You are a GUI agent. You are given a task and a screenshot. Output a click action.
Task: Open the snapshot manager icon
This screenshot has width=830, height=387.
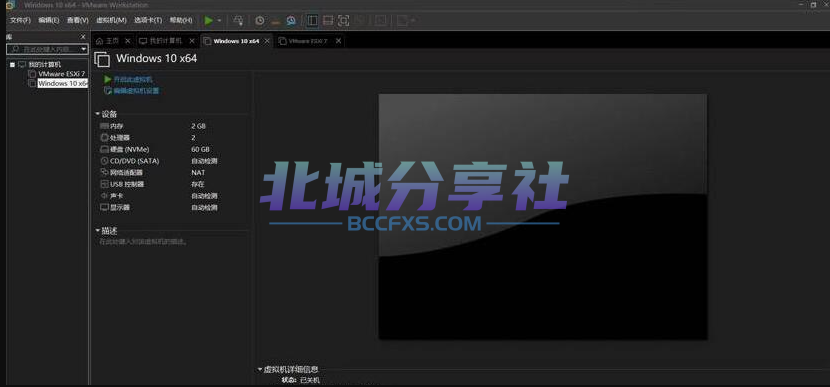click(x=291, y=21)
